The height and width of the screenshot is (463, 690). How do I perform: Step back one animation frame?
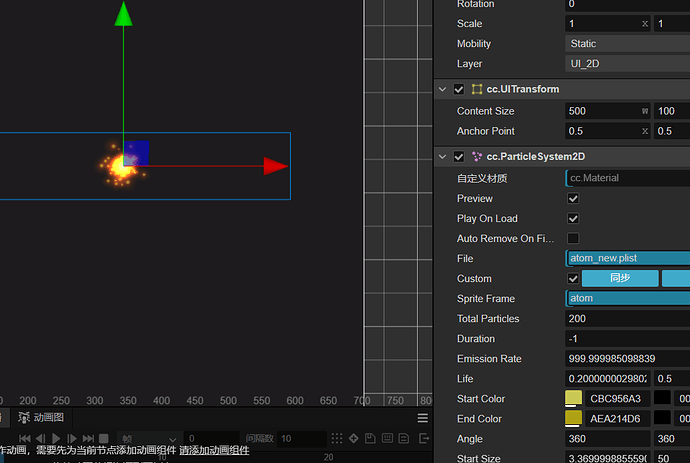click(x=40, y=438)
